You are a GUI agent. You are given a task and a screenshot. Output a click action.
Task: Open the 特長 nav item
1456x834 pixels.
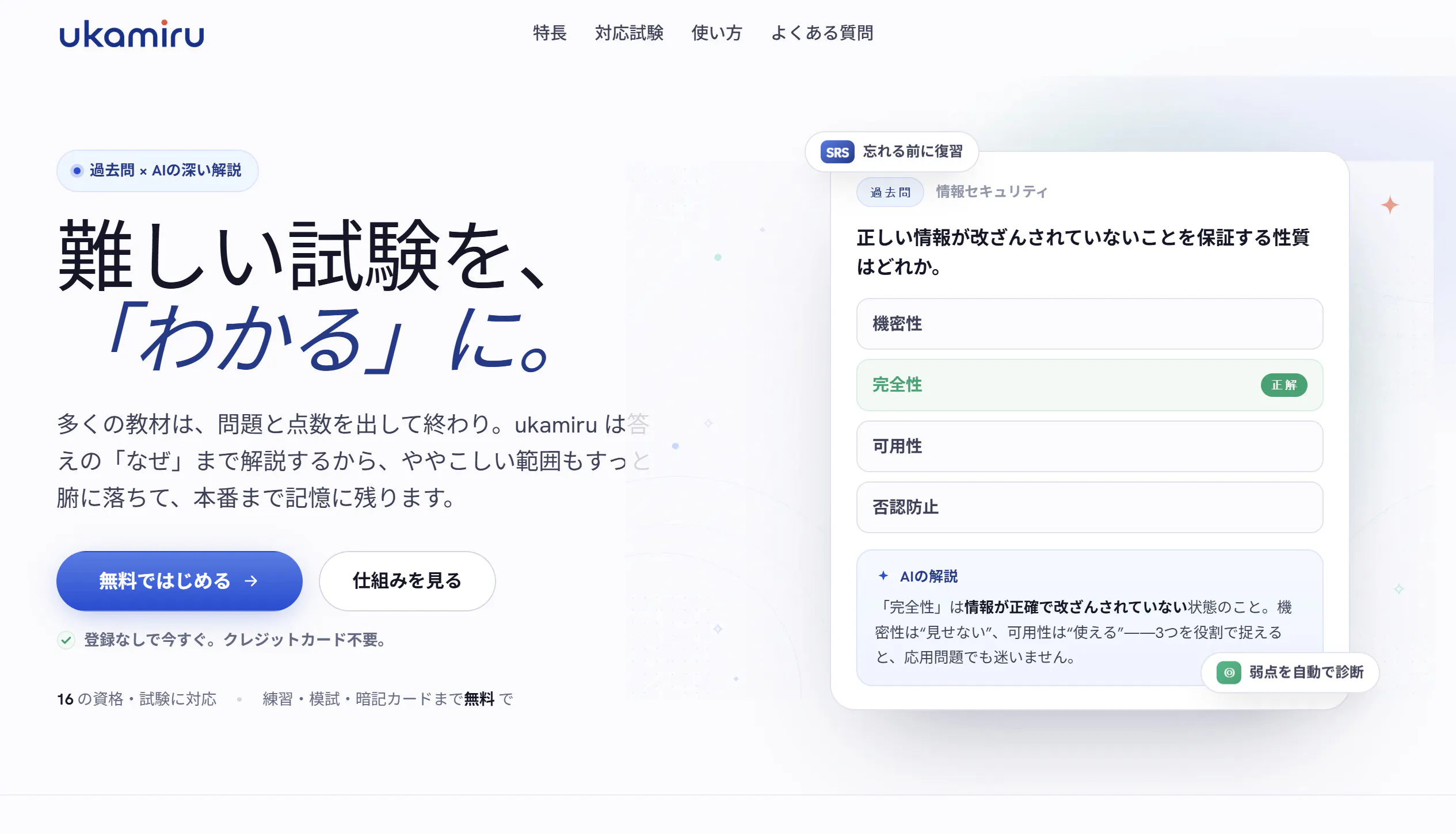coord(550,33)
